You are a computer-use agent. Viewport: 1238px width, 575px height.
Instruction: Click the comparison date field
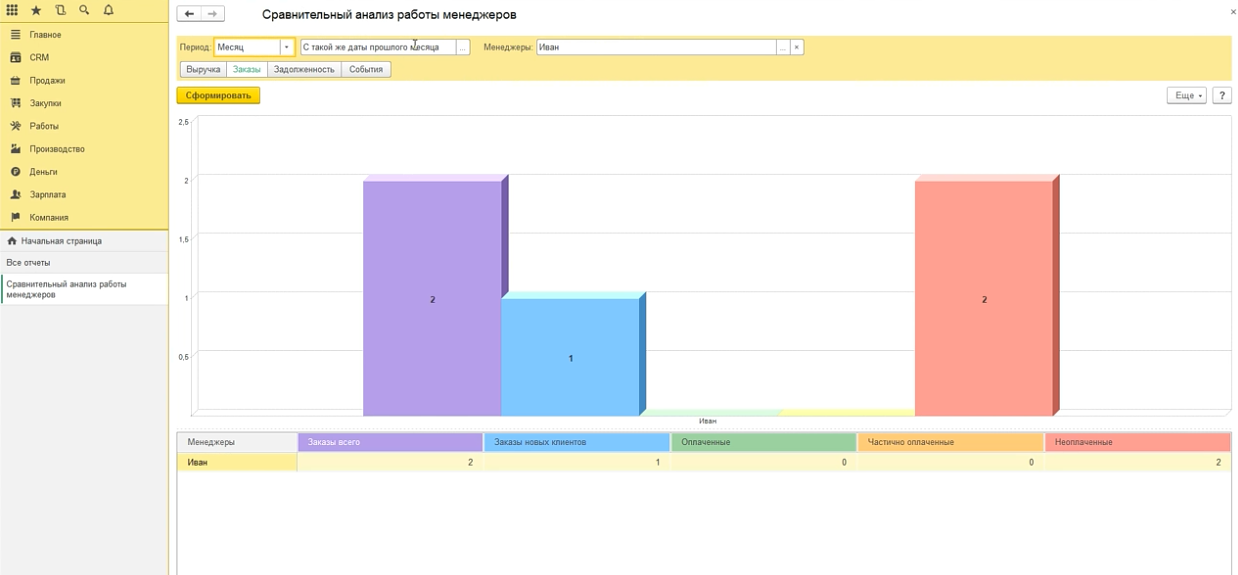pos(378,47)
